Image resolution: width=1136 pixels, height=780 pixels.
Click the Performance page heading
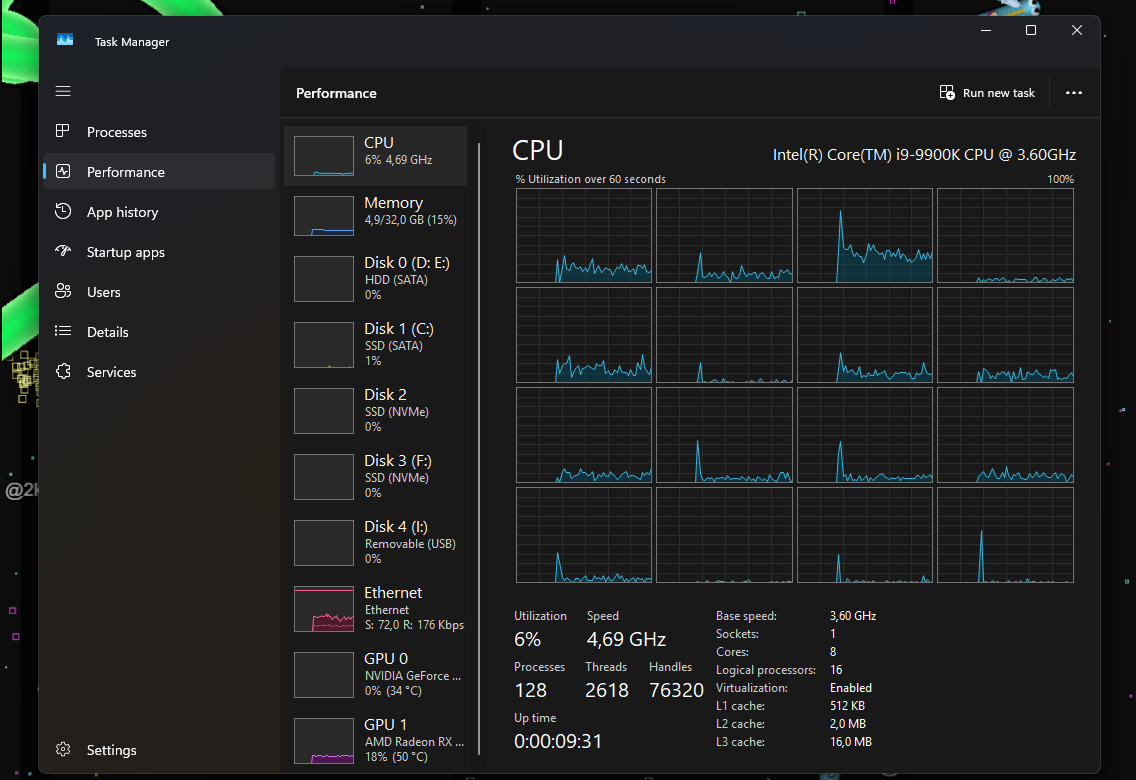point(336,93)
